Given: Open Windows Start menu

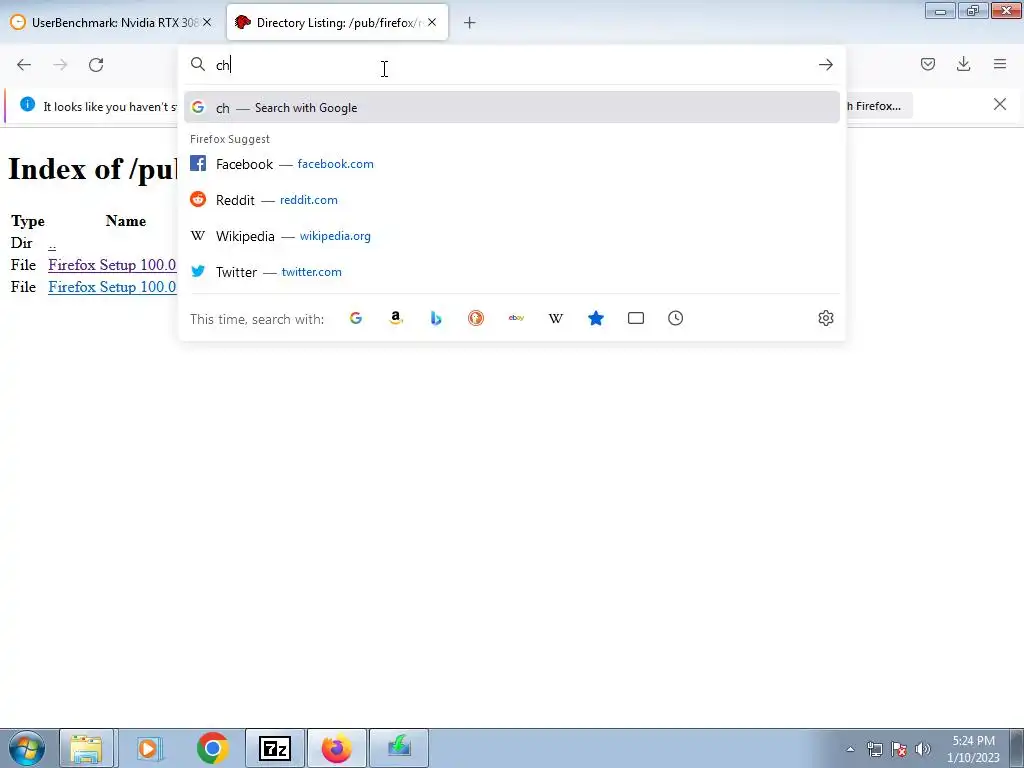Looking at the screenshot, I should pos(27,748).
